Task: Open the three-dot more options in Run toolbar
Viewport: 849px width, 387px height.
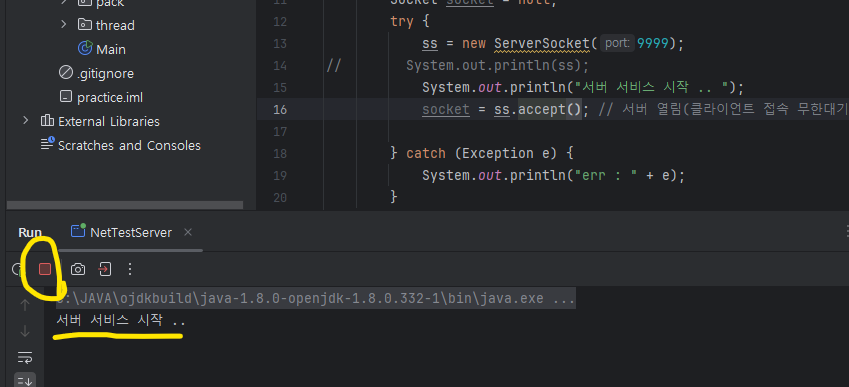Action: click(129, 269)
